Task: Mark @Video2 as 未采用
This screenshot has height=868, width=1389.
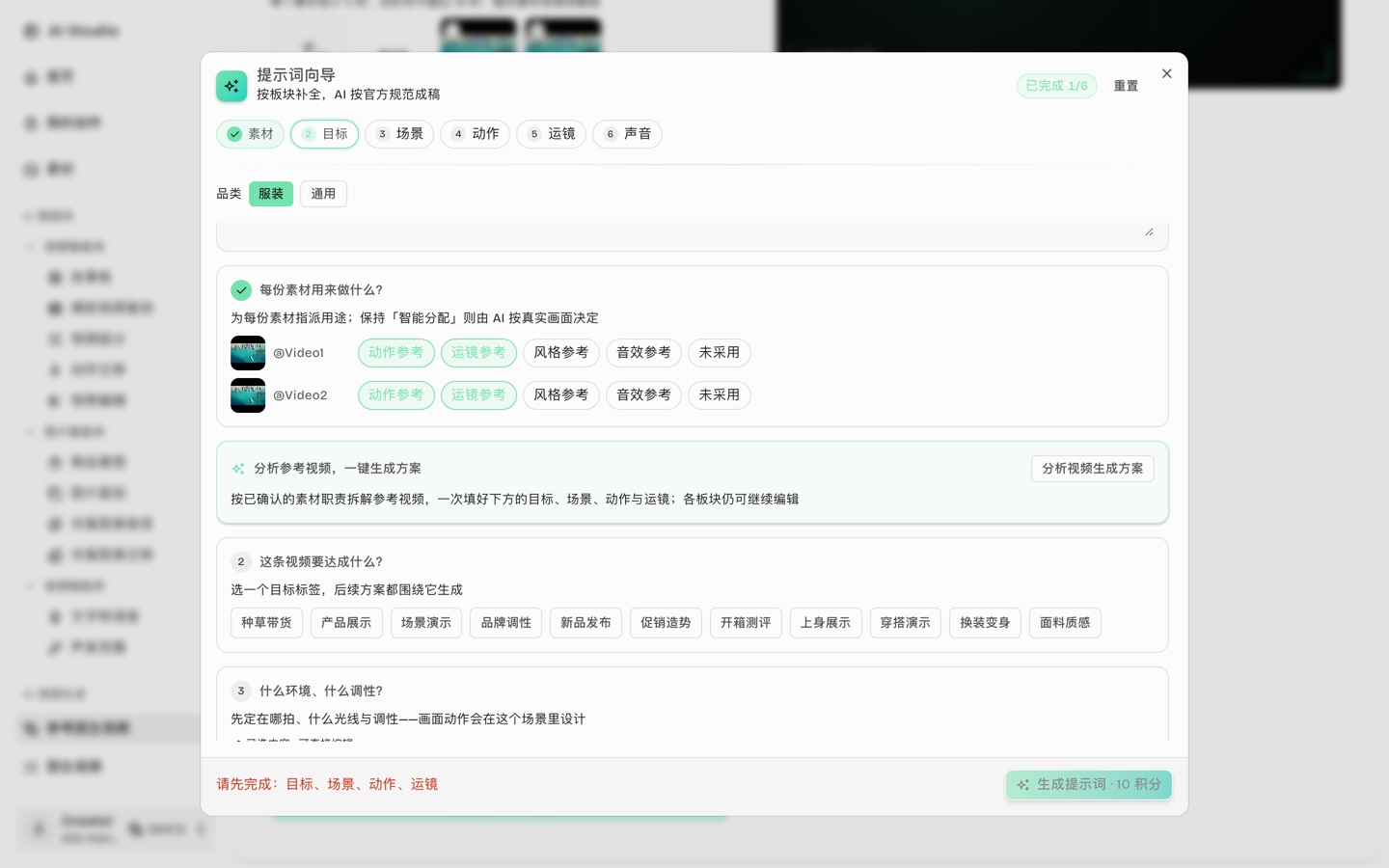Action: tap(720, 395)
